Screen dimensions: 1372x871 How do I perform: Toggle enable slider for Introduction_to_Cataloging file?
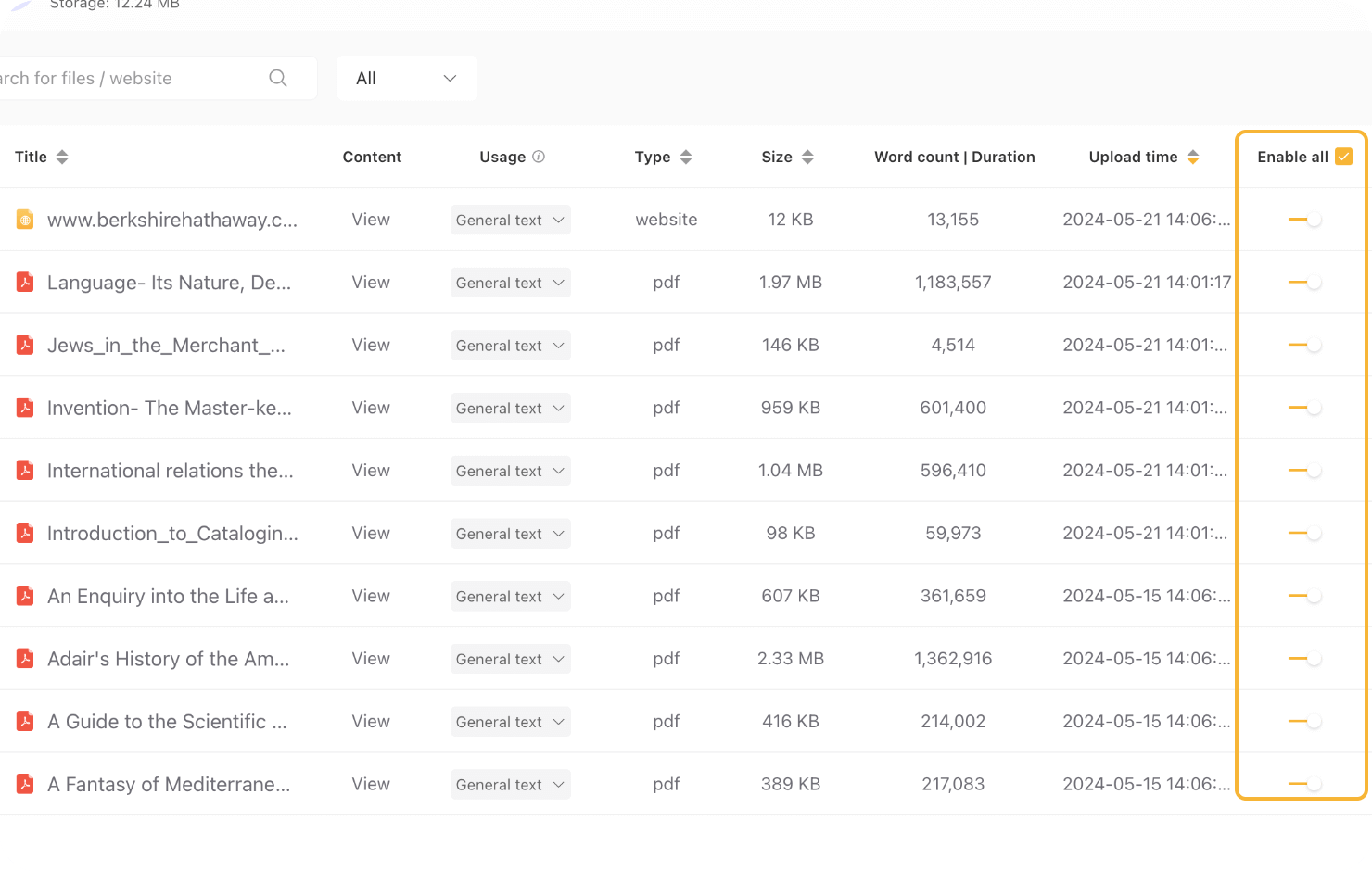1304,534
